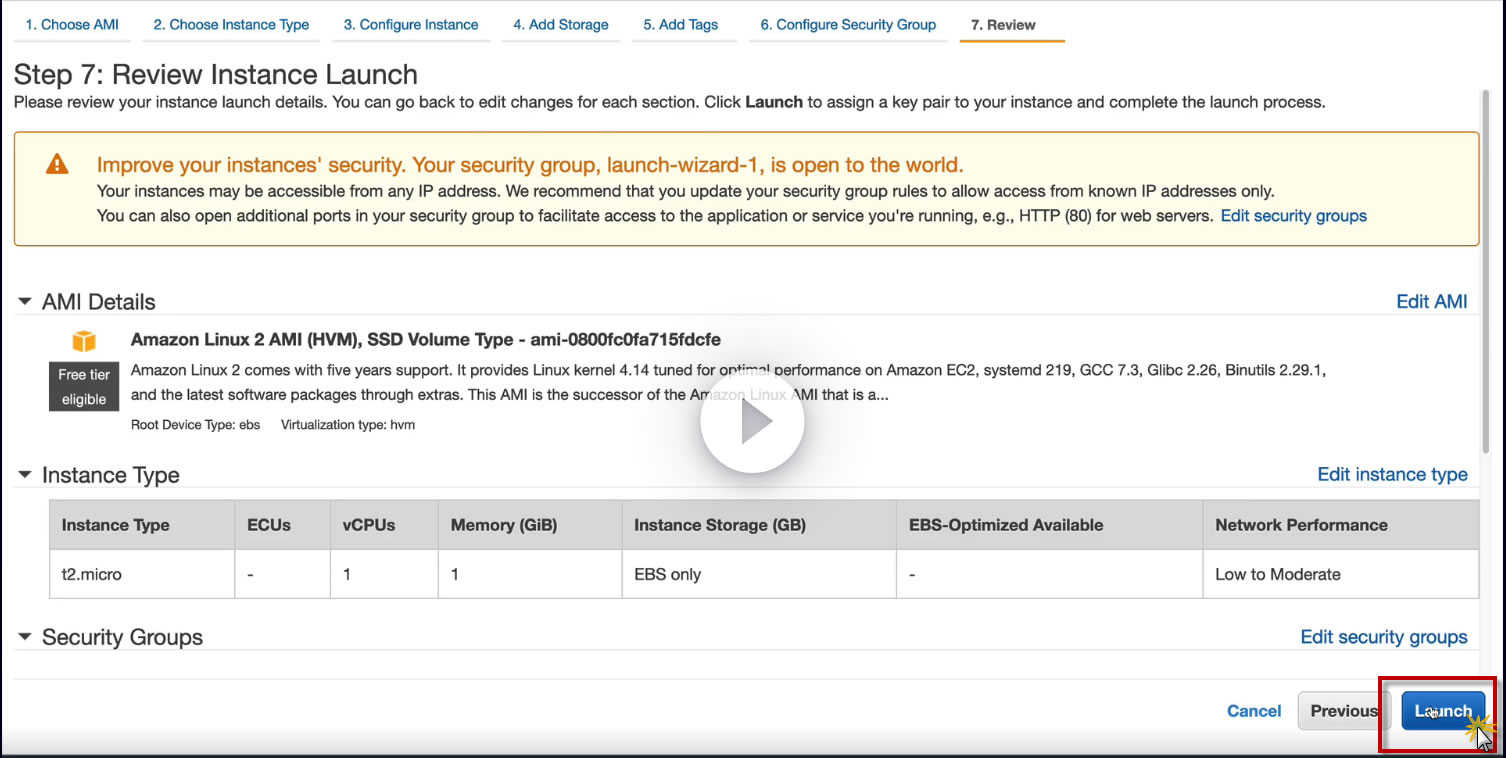Select the Review step tab
This screenshot has height=758, width=1506.
(1003, 25)
